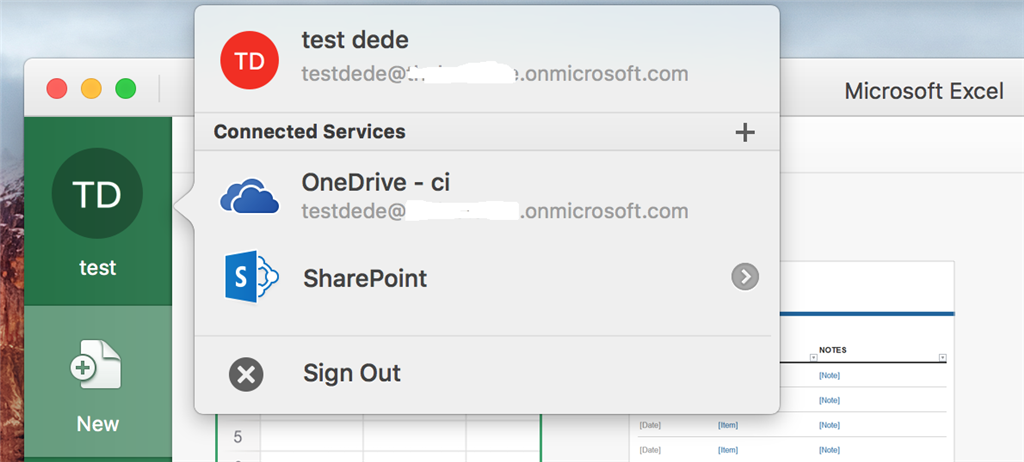The image size is (1024, 462).
Task: Click the test dede account name
Action: [355, 40]
